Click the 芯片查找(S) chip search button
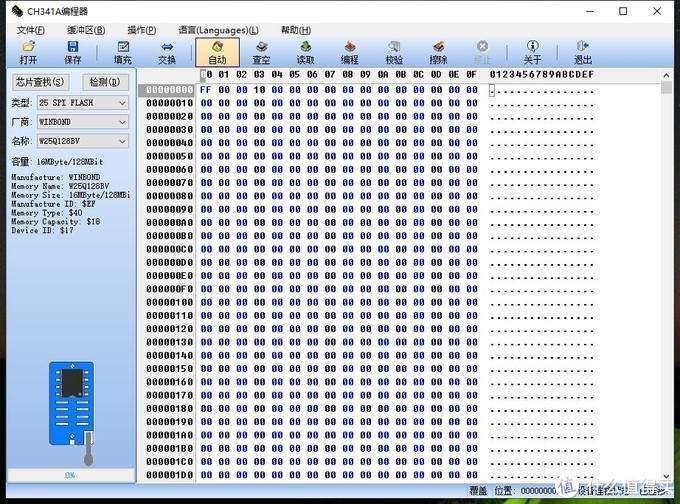Image resolution: width=680 pixels, height=504 pixels. point(40,82)
